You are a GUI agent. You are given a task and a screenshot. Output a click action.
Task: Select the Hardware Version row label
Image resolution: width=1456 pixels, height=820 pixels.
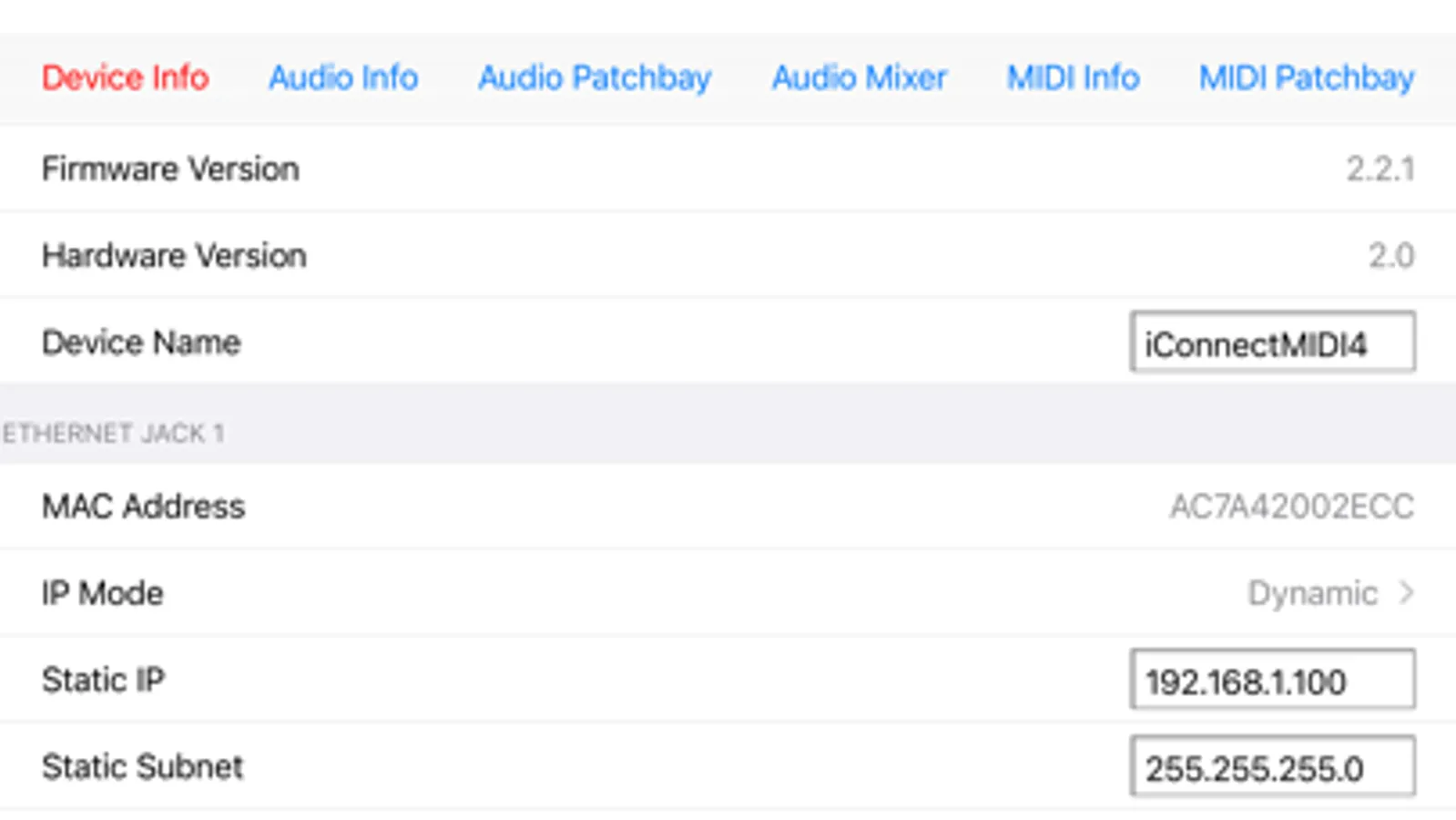(x=174, y=255)
